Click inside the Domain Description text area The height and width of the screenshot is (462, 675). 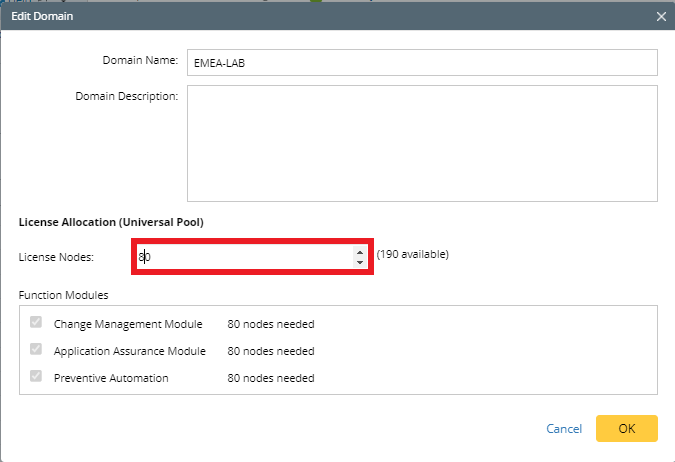[x=422, y=143]
